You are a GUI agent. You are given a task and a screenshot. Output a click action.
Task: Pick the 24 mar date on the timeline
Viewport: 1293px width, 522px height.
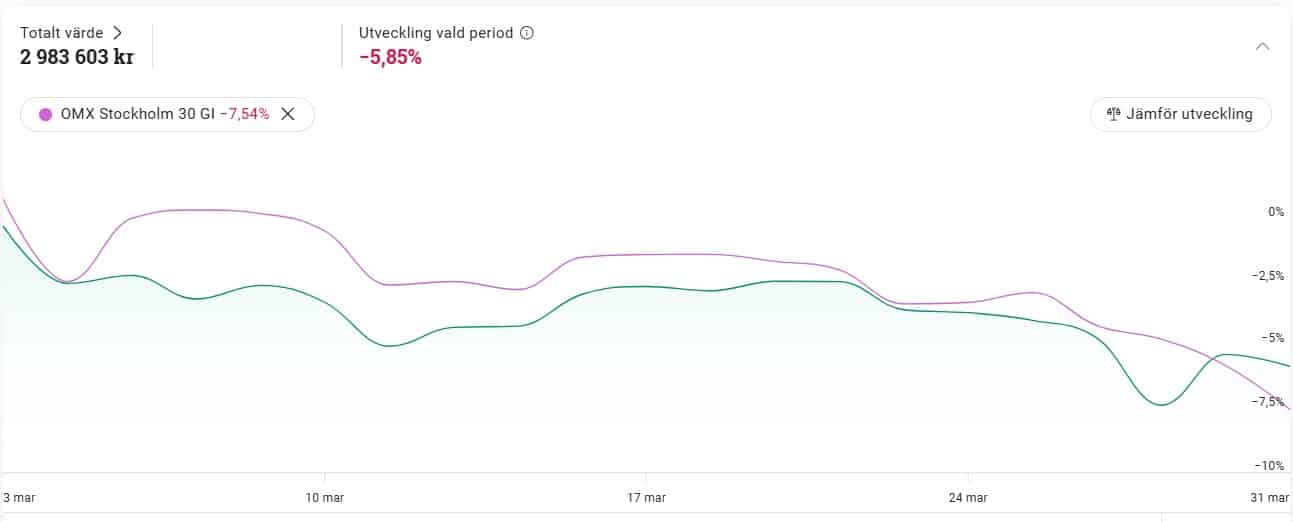pyautogui.click(x=968, y=497)
